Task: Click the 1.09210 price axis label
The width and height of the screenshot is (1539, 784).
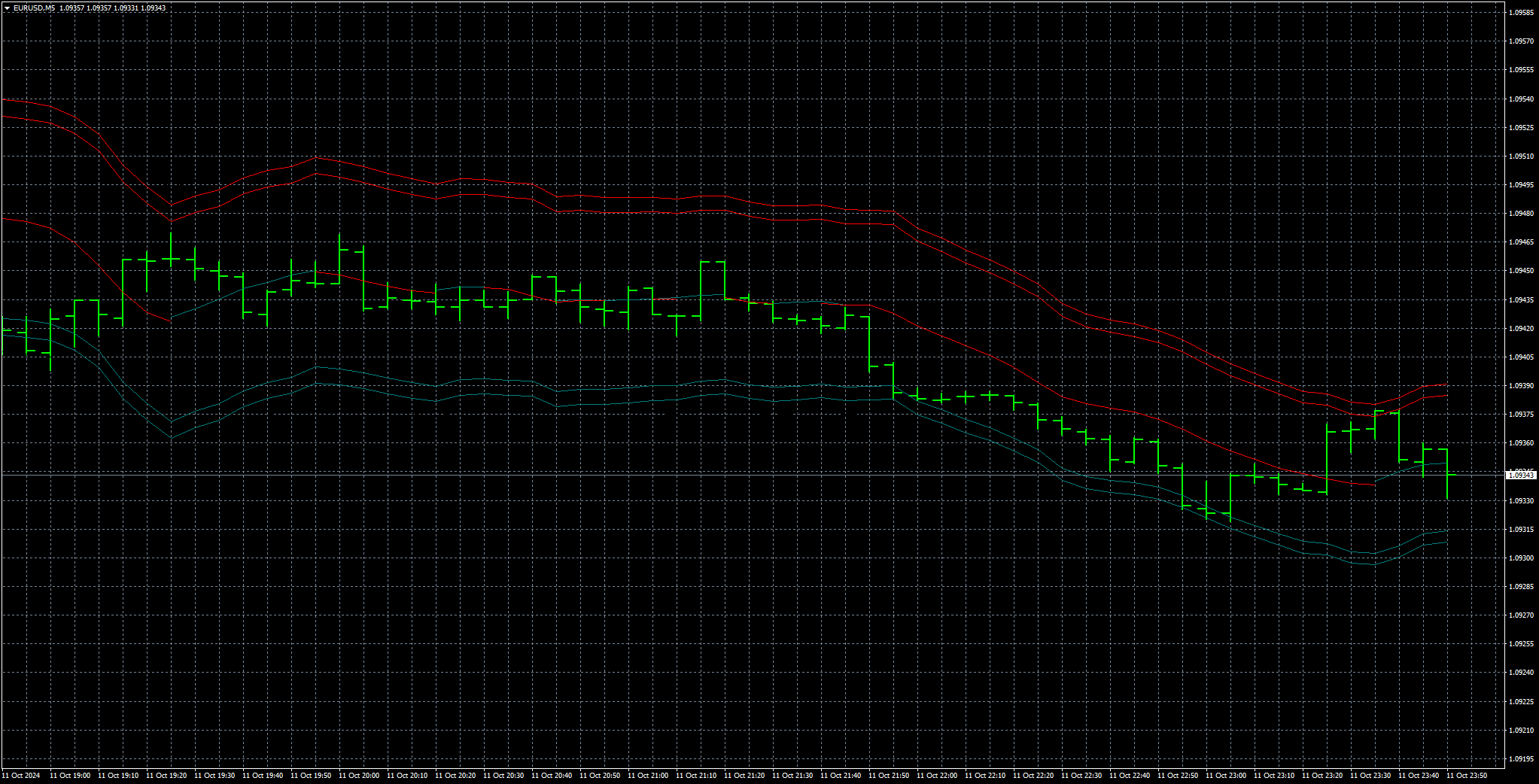Action: [1522, 731]
